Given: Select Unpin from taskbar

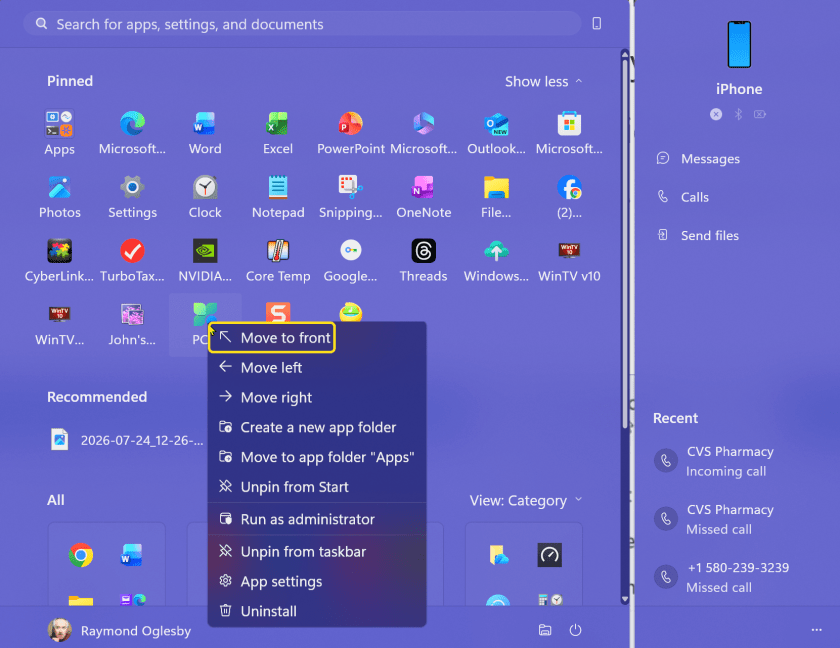Looking at the screenshot, I should pyautogui.click(x=317, y=552).
